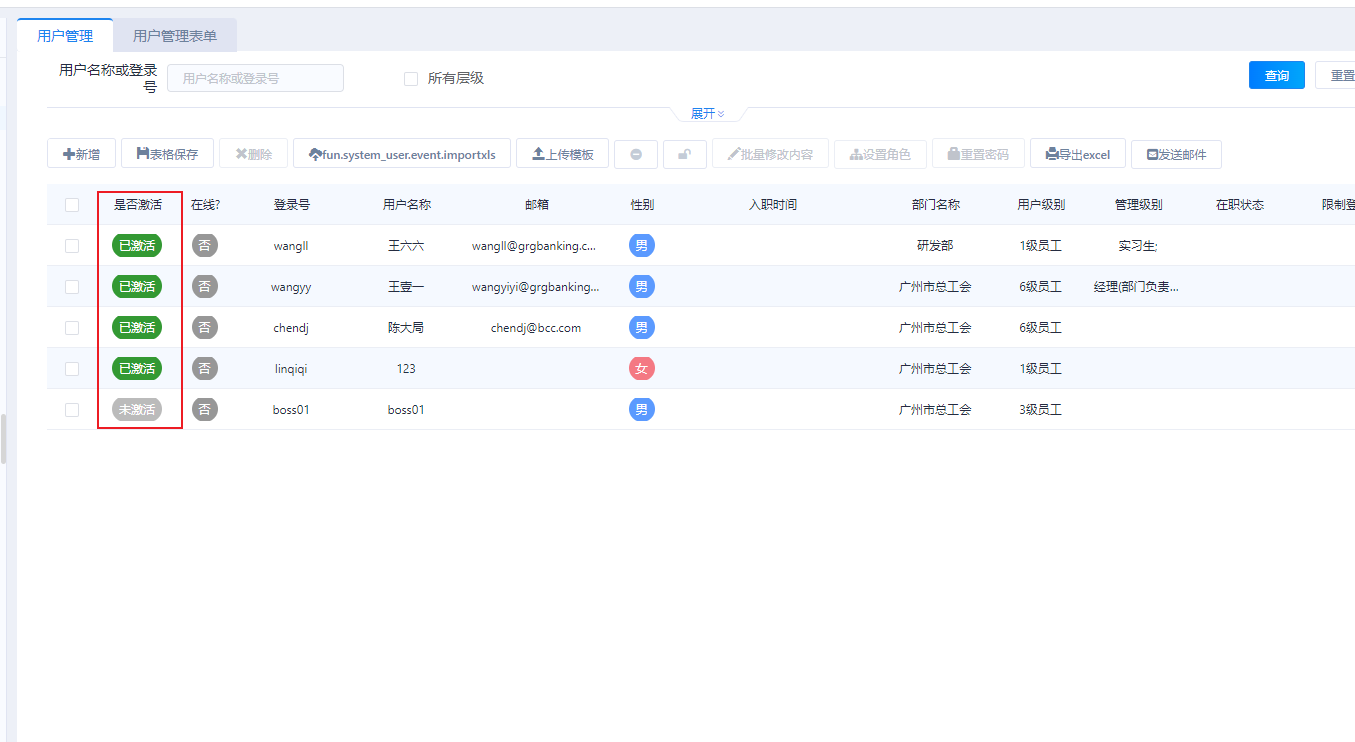Click the 3级员工 user level cell
1355x742 pixels.
coord(1041,410)
